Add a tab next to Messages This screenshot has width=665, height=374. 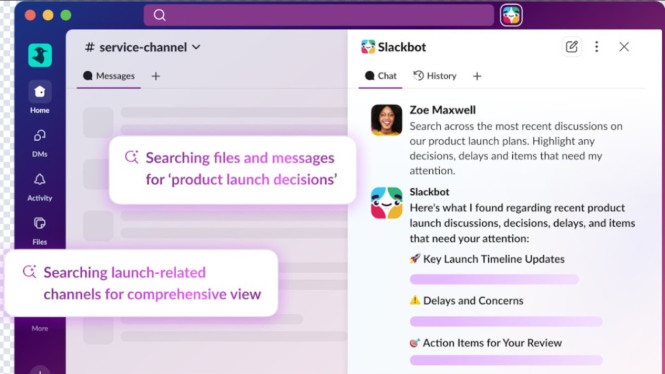tap(156, 76)
